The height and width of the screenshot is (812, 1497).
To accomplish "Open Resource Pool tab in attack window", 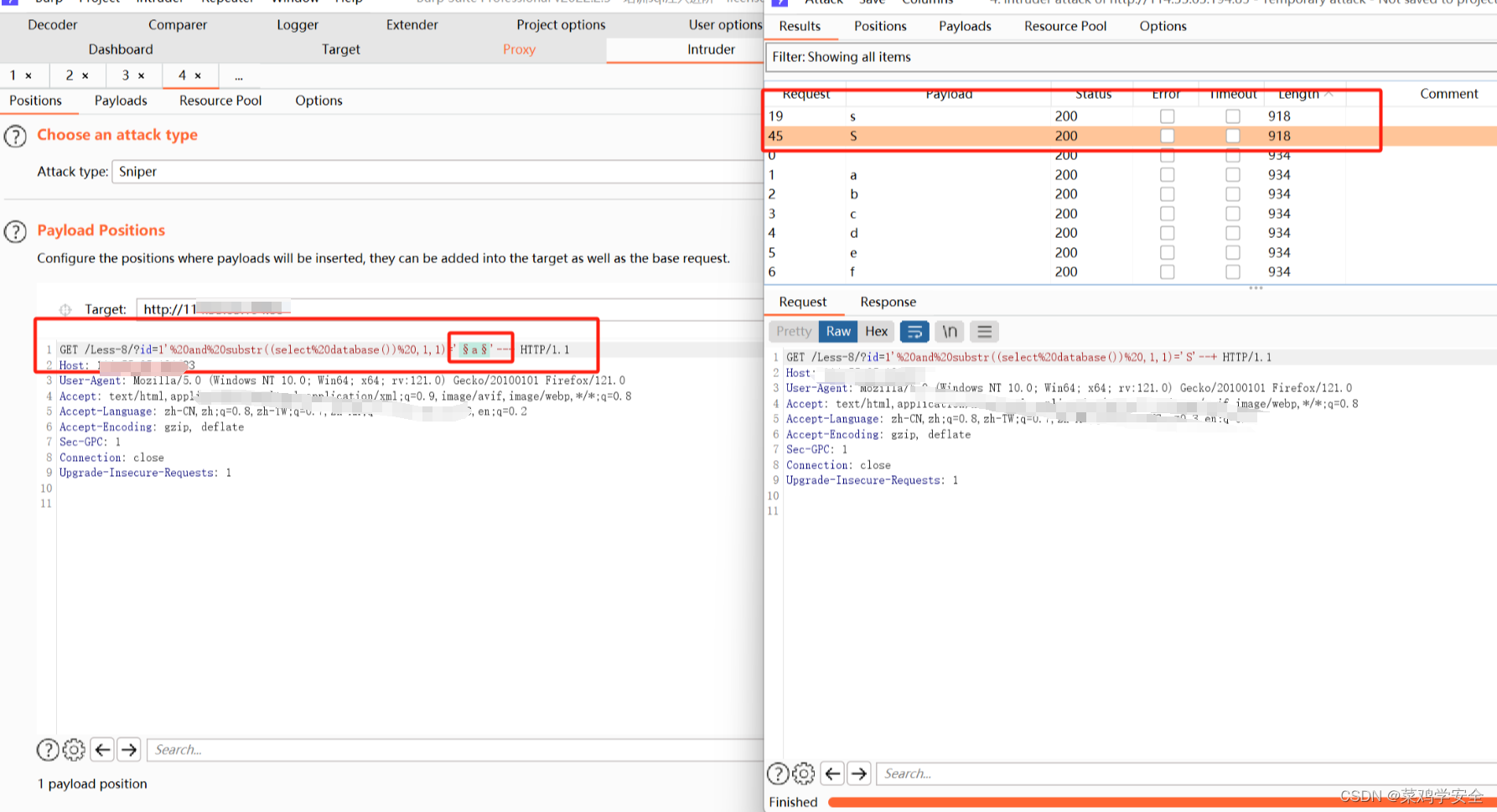I will pyautogui.click(x=1065, y=26).
